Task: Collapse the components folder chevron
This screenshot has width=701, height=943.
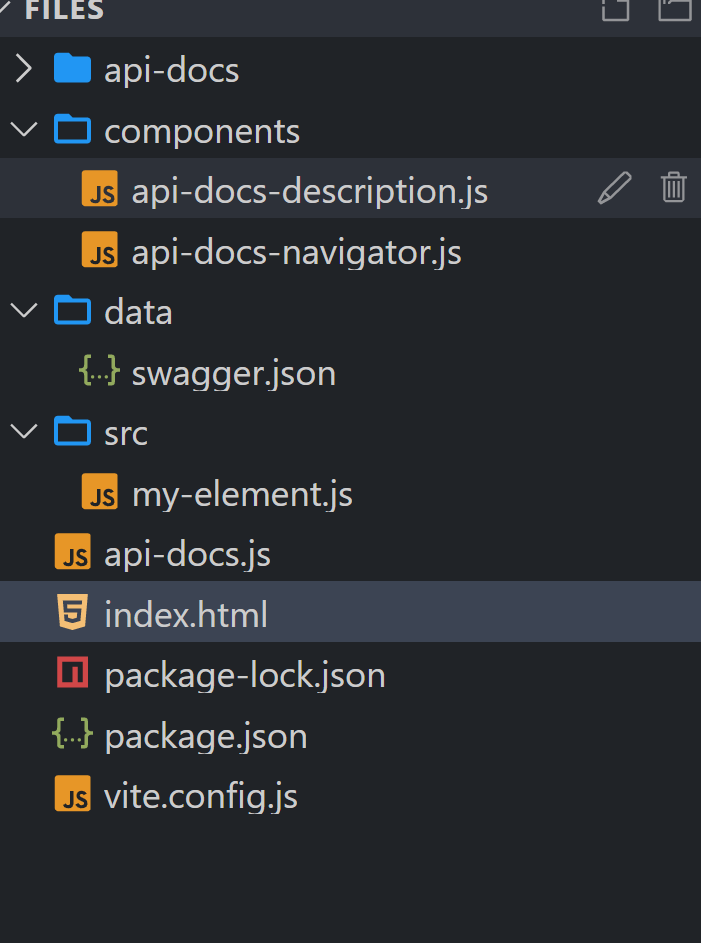Action: [24, 129]
